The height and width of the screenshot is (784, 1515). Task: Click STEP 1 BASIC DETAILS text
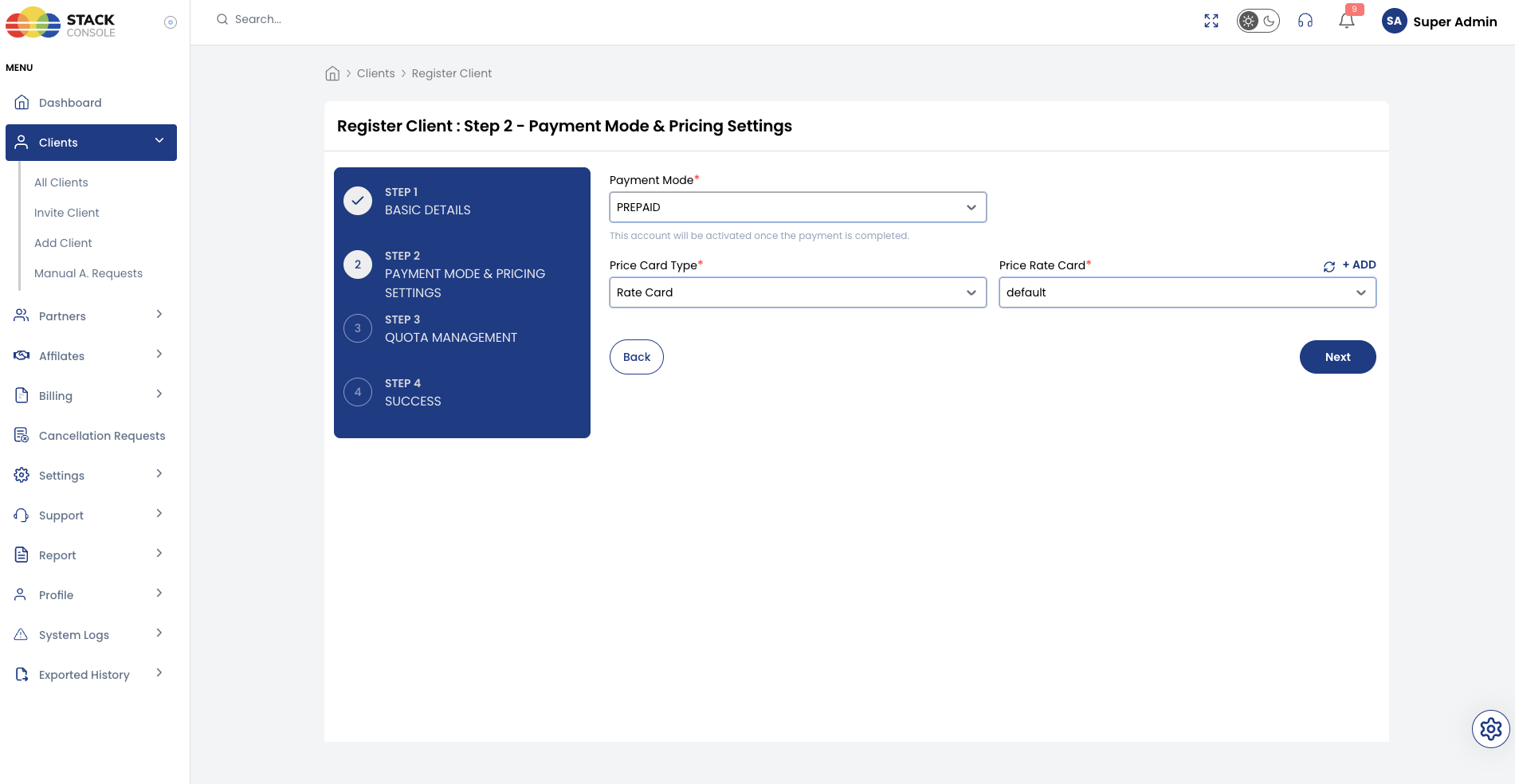point(428,201)
